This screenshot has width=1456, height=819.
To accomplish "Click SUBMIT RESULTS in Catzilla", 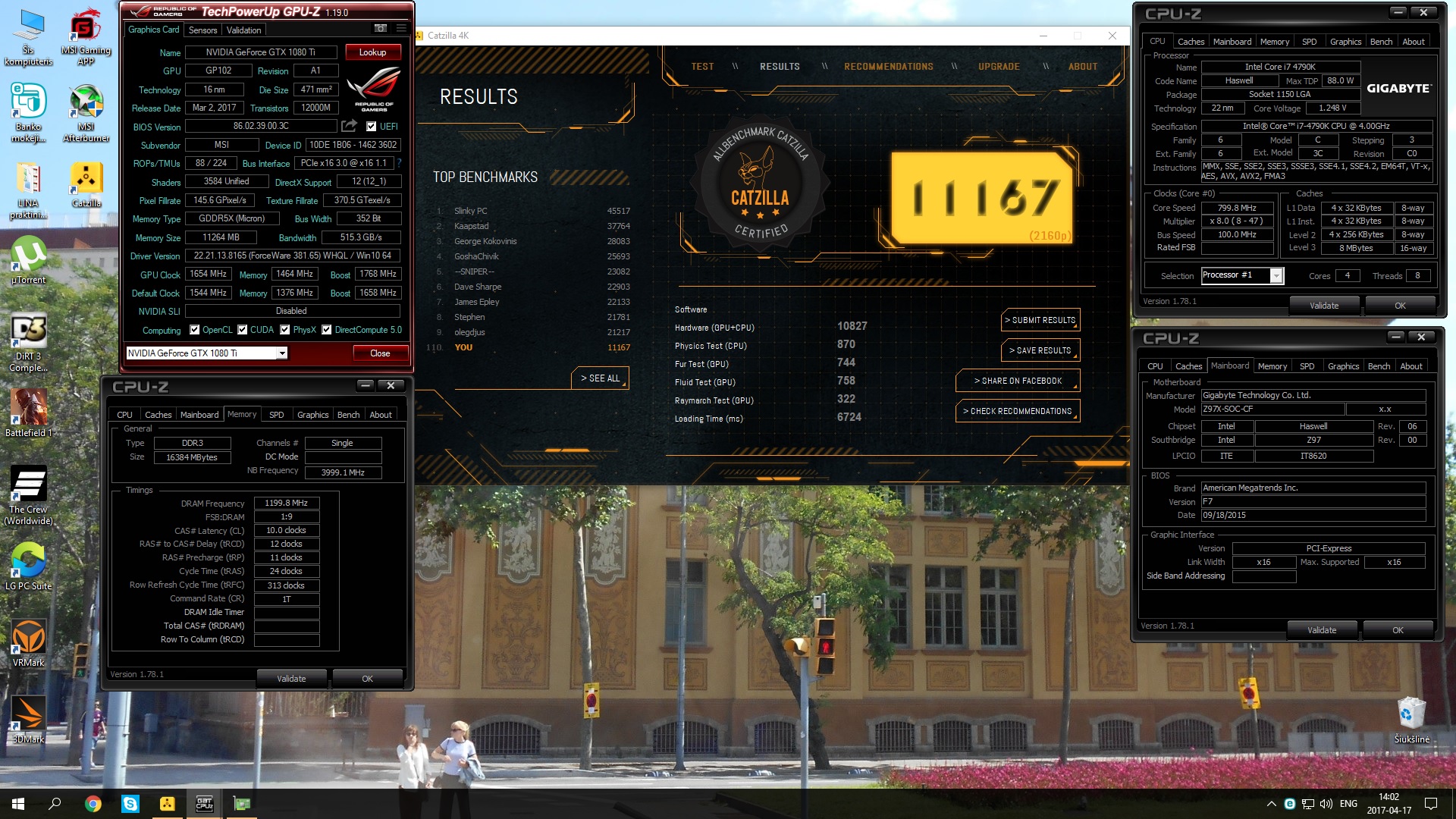I will point(1040,320).
